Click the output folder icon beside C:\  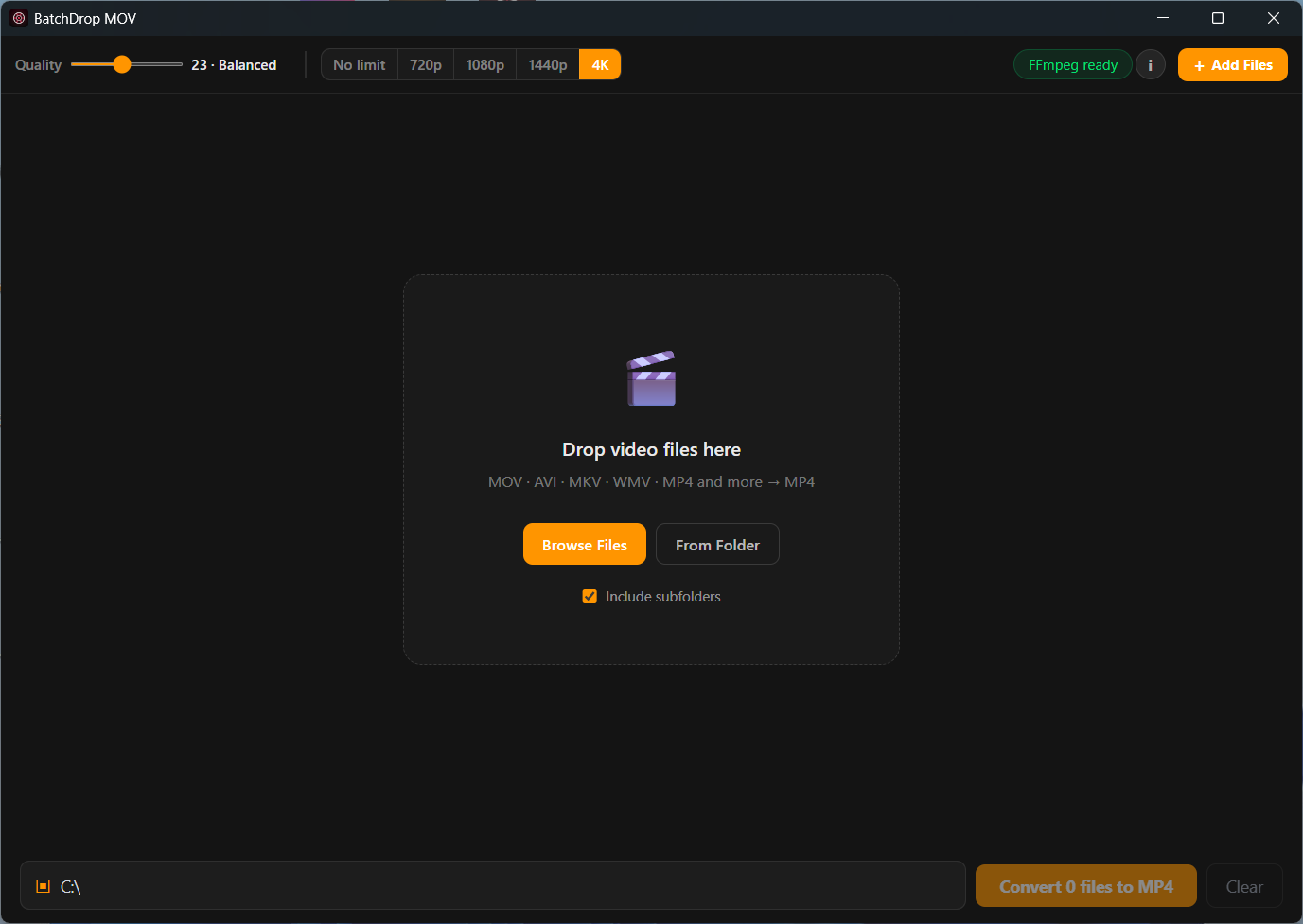(43, 886)
